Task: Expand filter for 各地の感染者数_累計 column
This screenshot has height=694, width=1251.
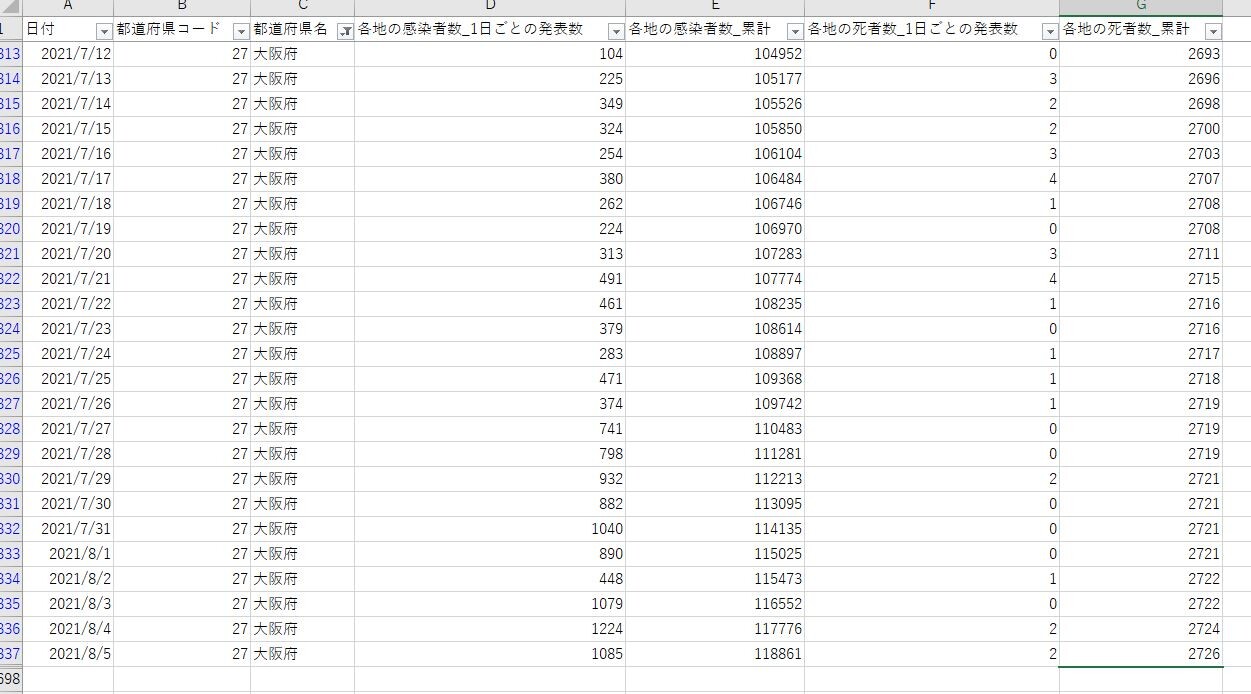Action: click(x=795, y=31)
